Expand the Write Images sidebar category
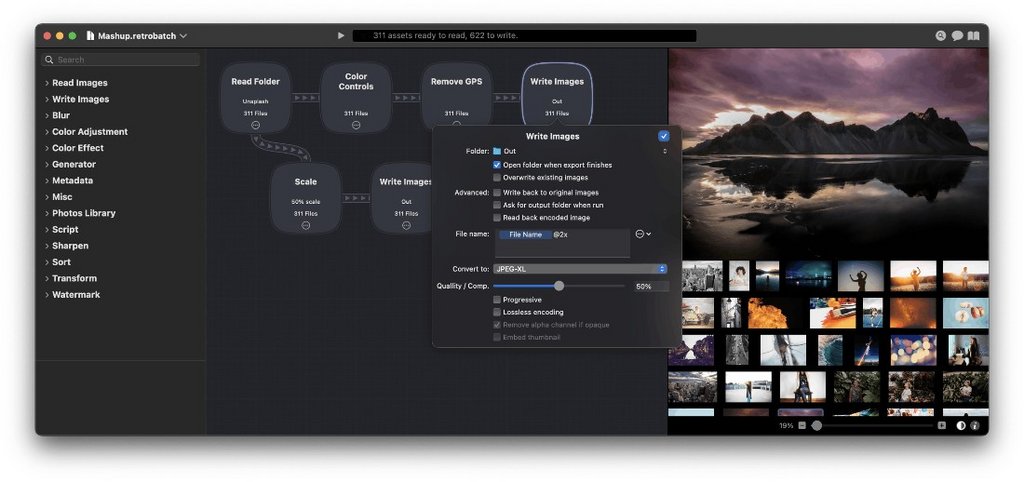 coord(47,99)
